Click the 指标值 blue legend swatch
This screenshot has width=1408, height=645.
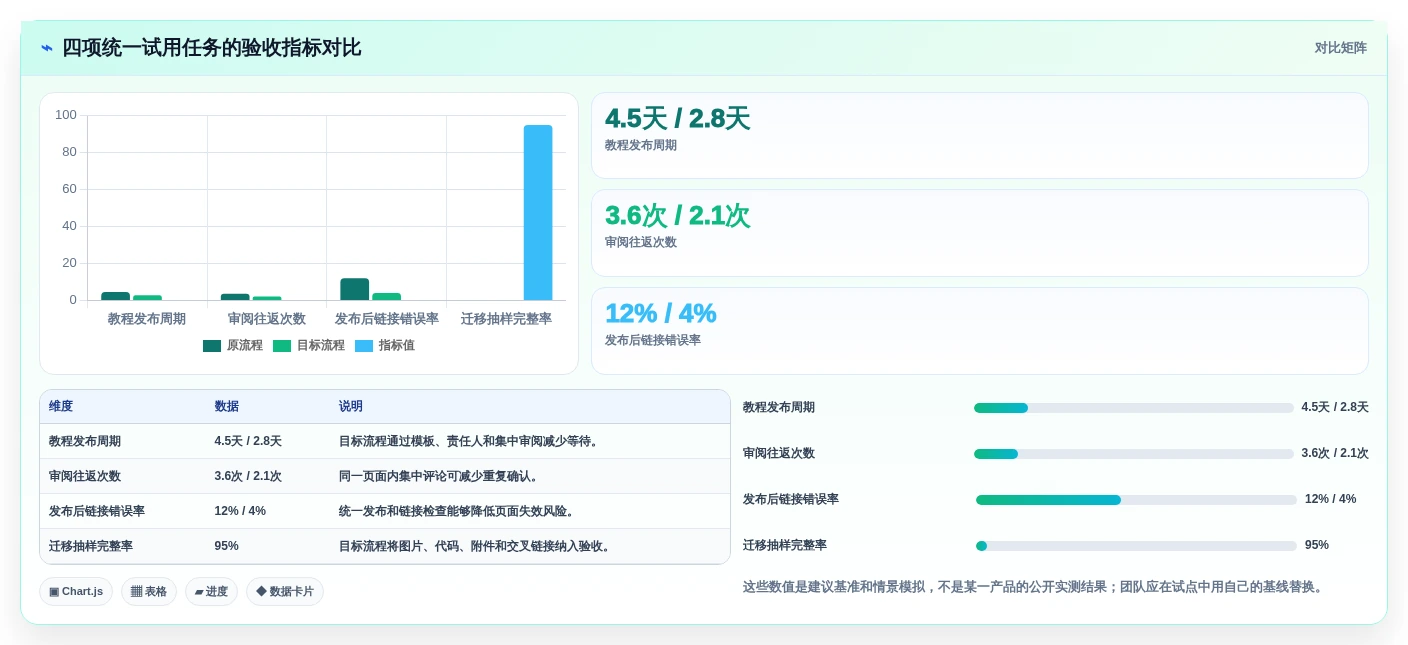coord(364,346)
